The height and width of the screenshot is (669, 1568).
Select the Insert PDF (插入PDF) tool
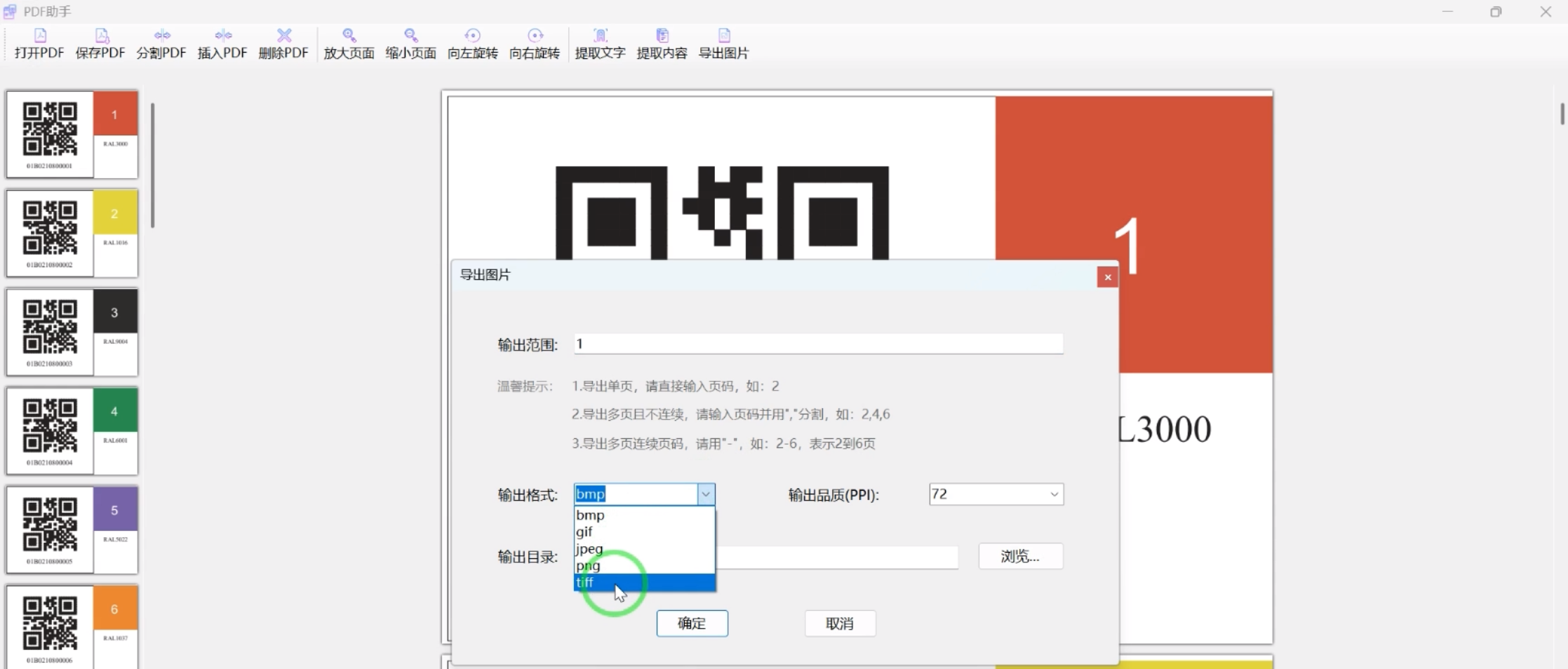point(222,43)
